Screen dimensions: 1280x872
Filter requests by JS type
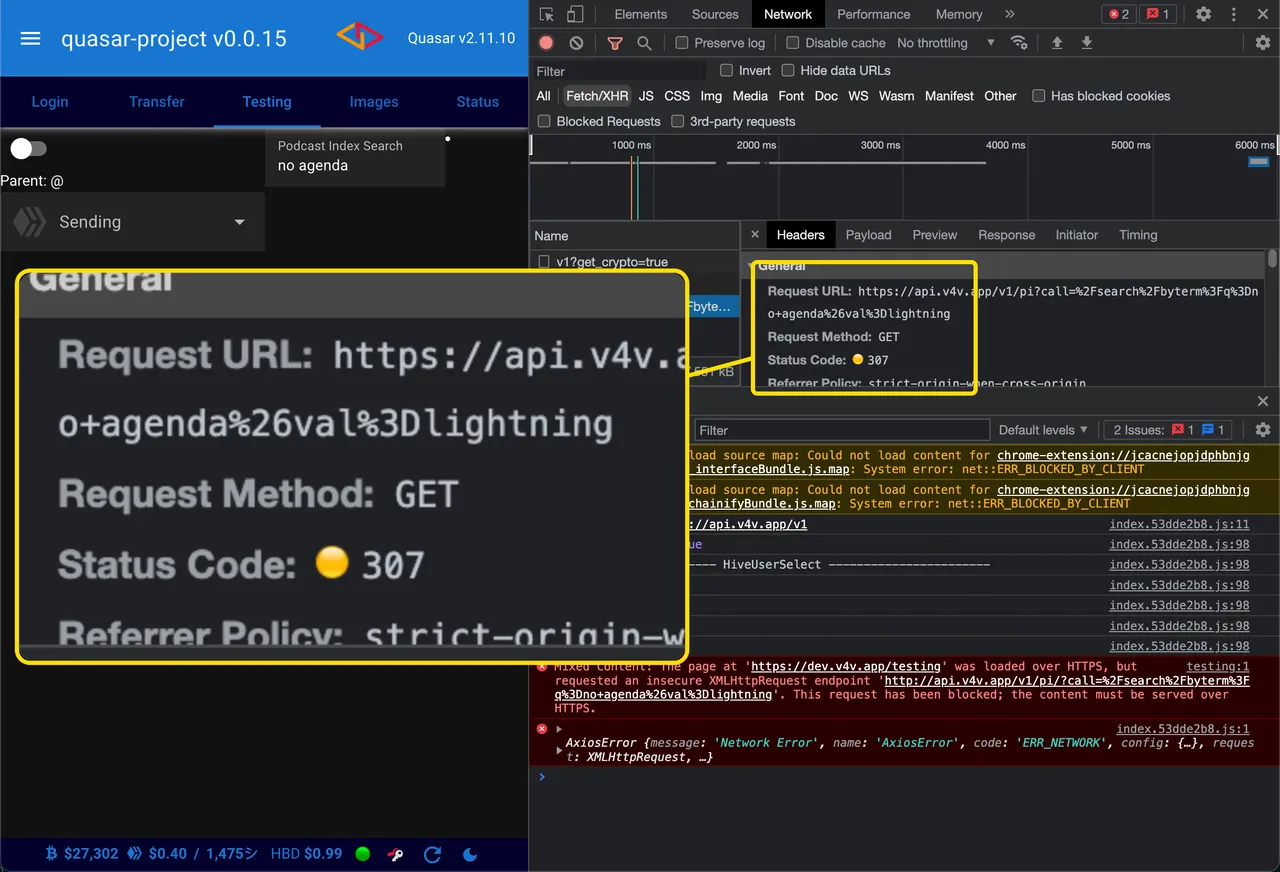point(646,96)
